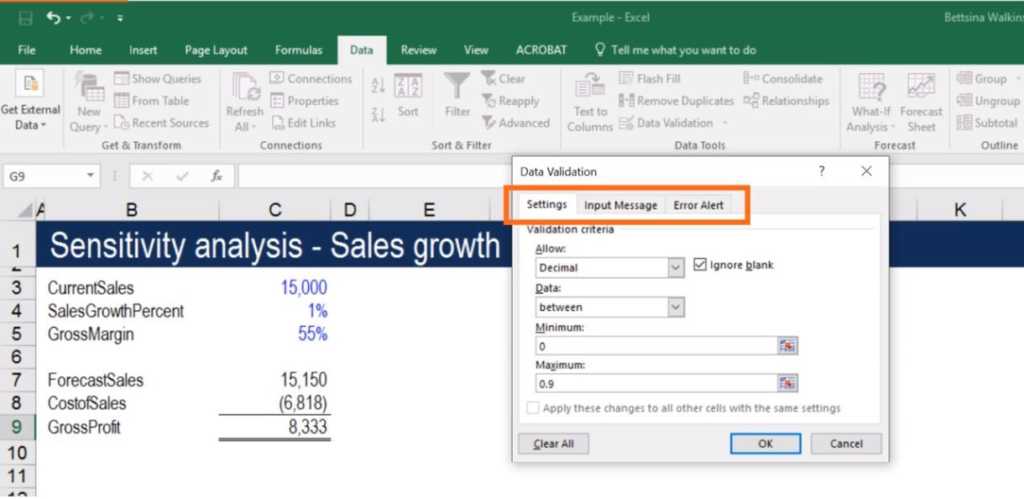Open the Data dropdown showing between
This screenshot has height=499, width=1024.
tap(609, 307)
